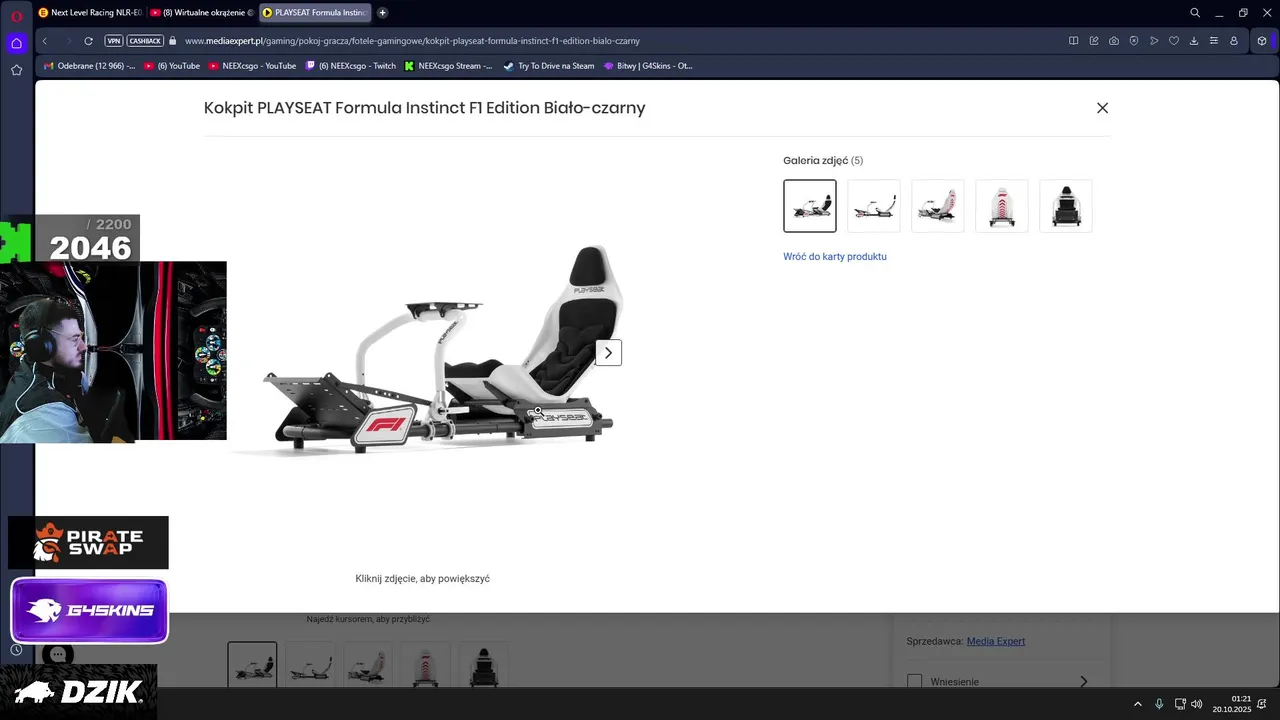
Task: Show hidden tray icons chevron
Action: point(1137,704)
